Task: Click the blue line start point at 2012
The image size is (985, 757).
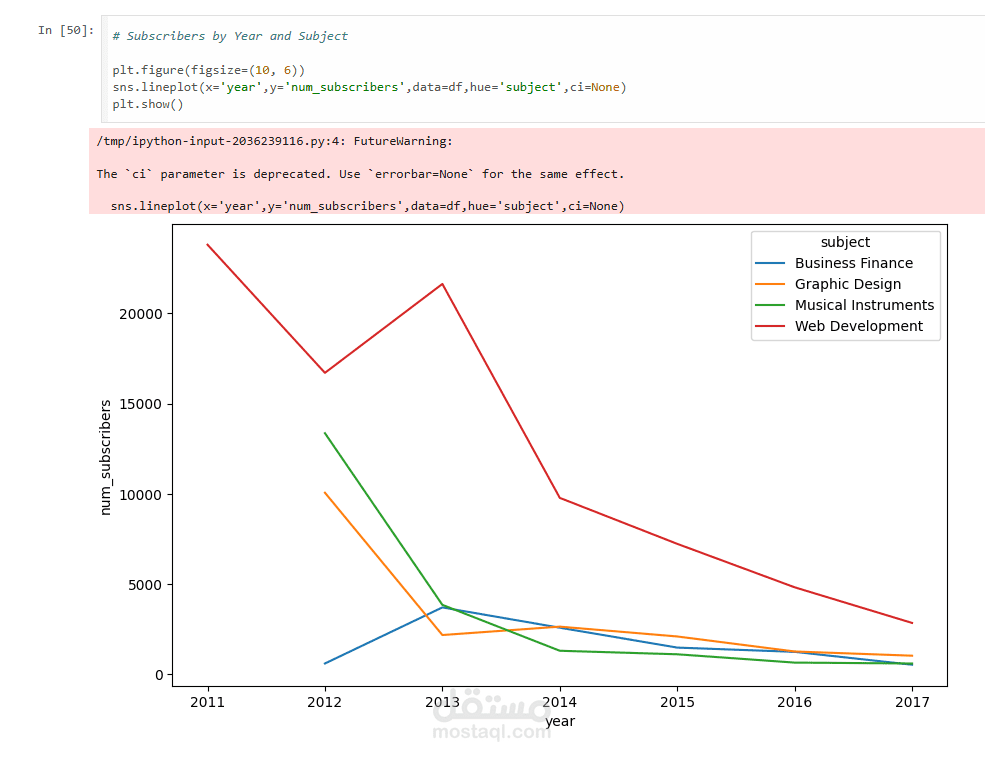Action: (x=325, y=663)
